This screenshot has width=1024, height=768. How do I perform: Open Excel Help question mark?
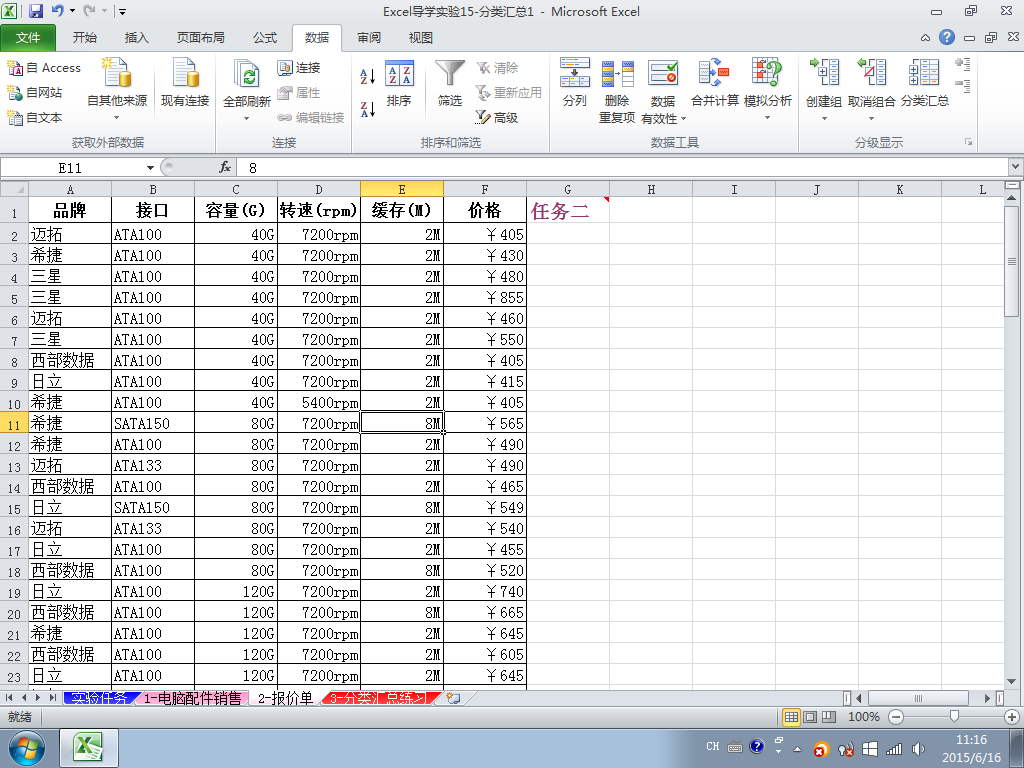[947, 37]
